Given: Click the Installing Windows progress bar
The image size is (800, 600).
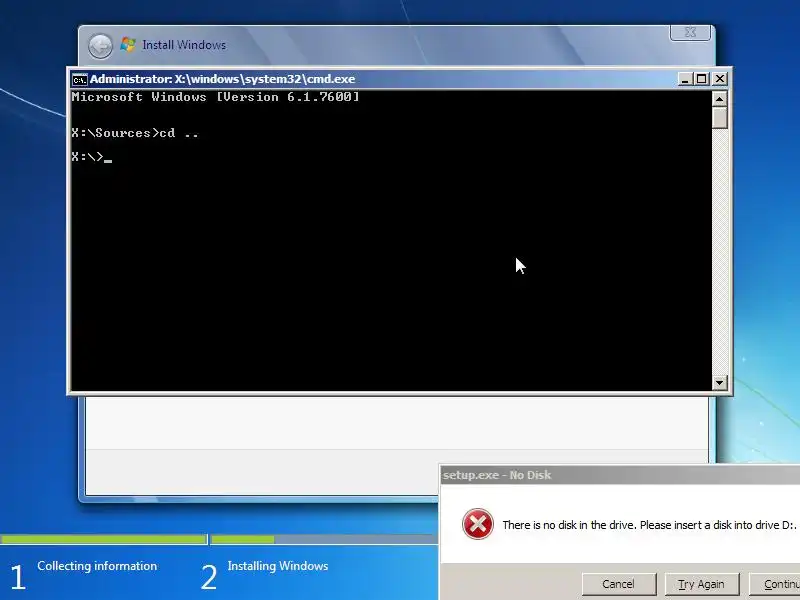Looking at the screenshot, I should pos(323,539).
